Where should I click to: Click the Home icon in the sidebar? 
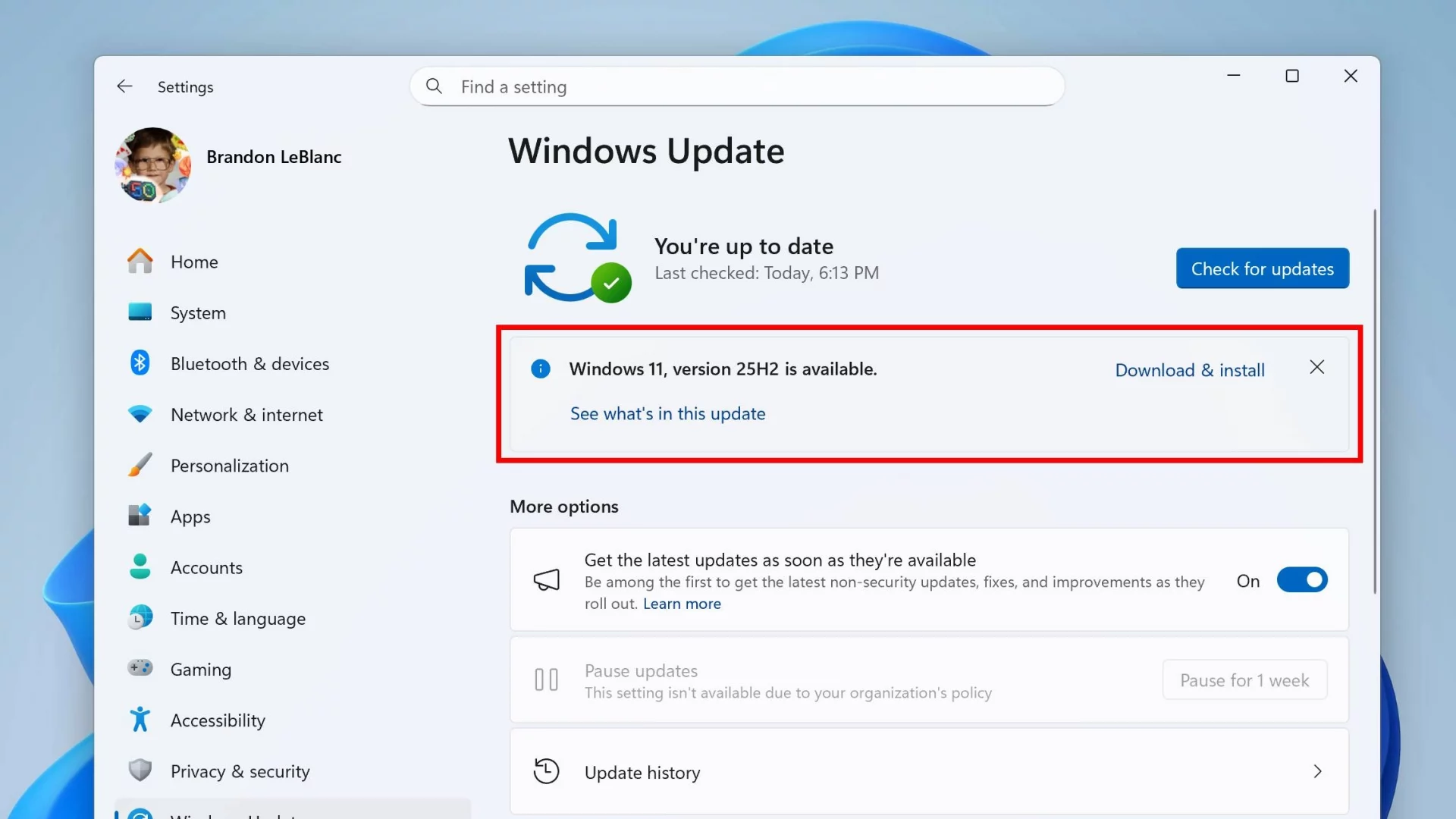pos(140,261)
